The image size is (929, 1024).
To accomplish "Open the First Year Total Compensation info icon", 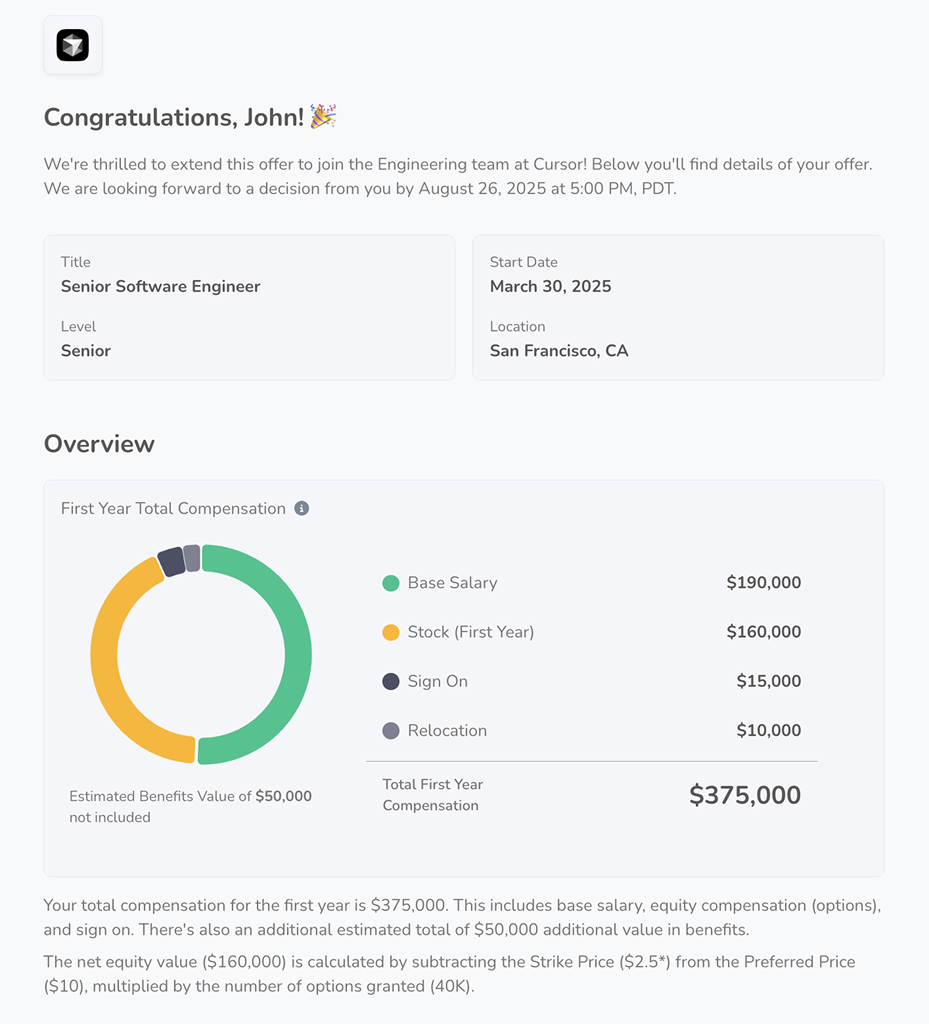I will tap(300, 508).
